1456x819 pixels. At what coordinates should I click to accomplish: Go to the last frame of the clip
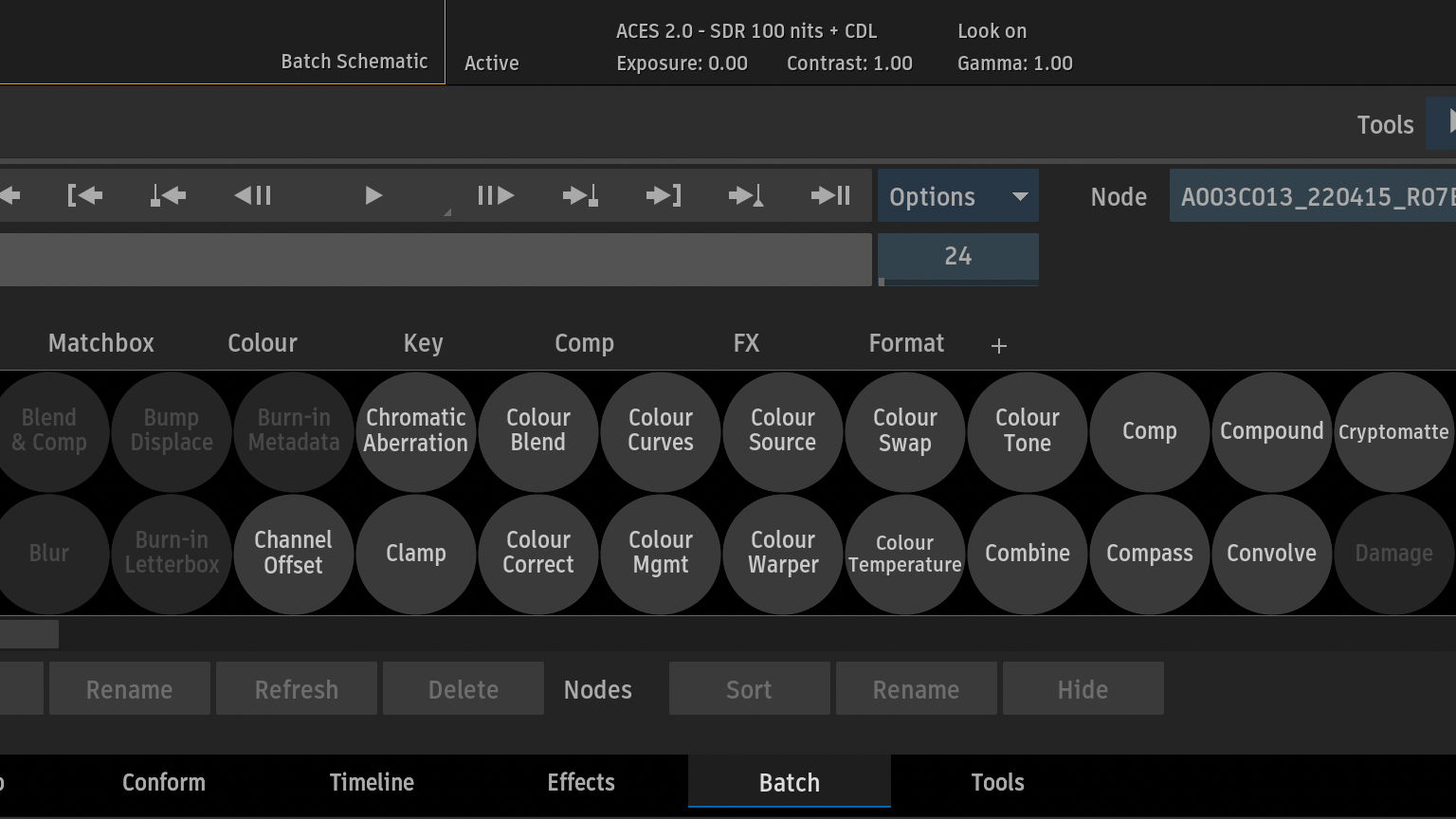click(830, 196)
